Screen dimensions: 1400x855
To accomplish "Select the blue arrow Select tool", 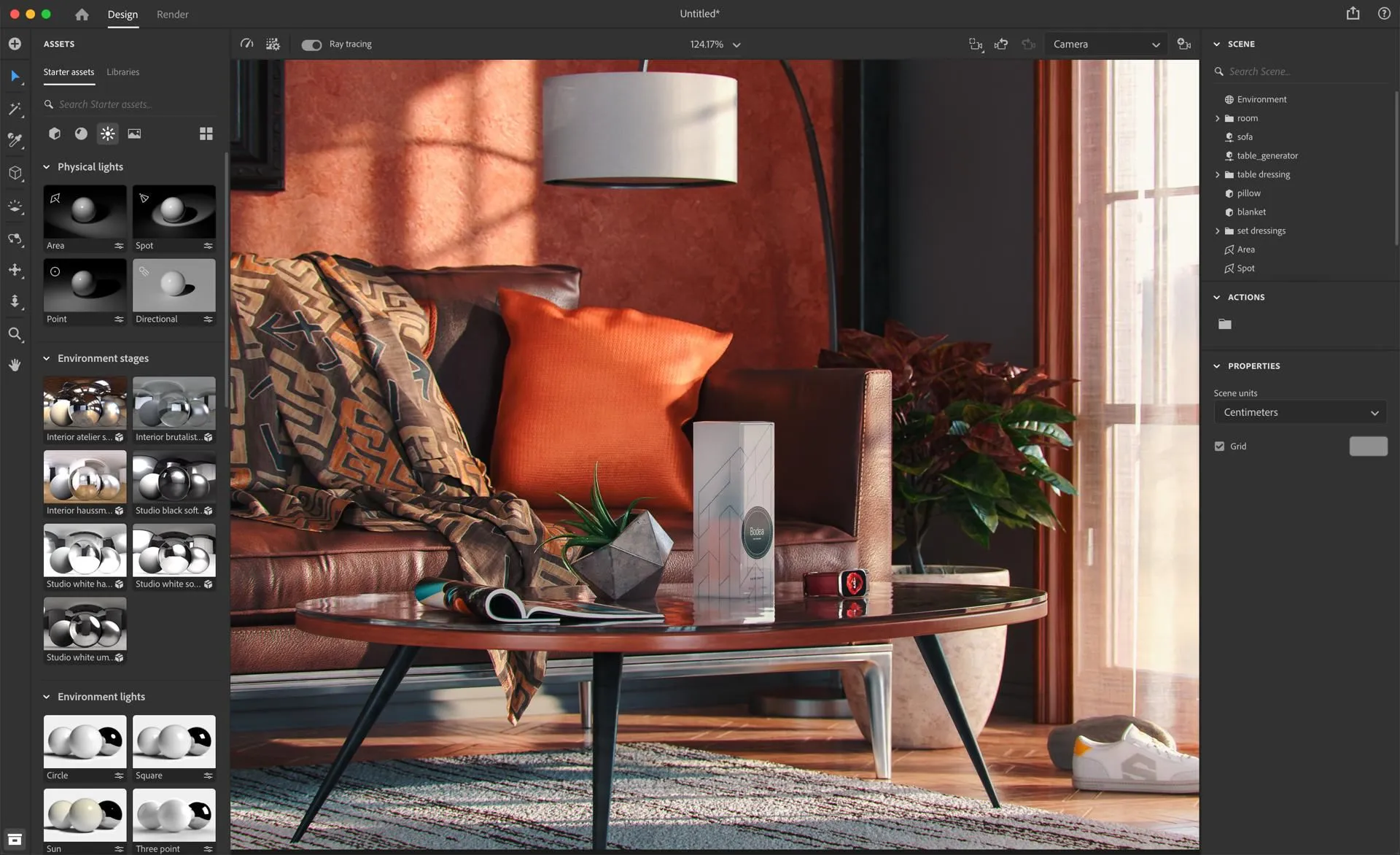I will point(15,76).
